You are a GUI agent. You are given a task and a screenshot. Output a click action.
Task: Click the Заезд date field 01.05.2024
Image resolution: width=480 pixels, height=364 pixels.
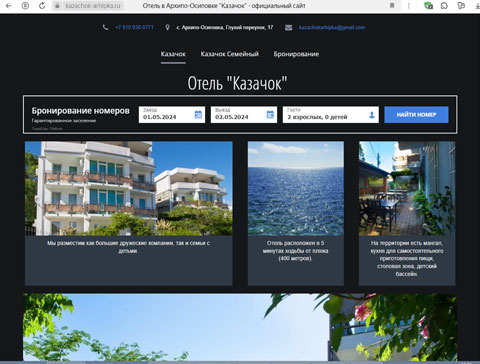point(172,115)
